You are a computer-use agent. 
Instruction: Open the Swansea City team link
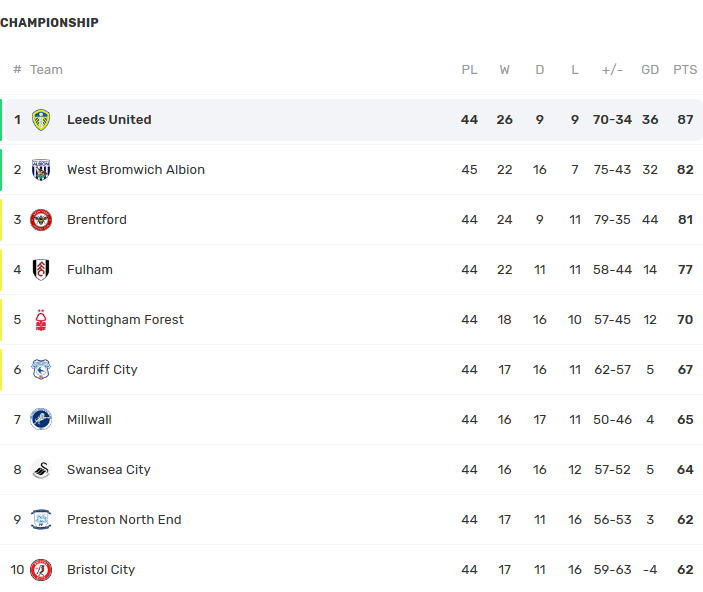108,470
